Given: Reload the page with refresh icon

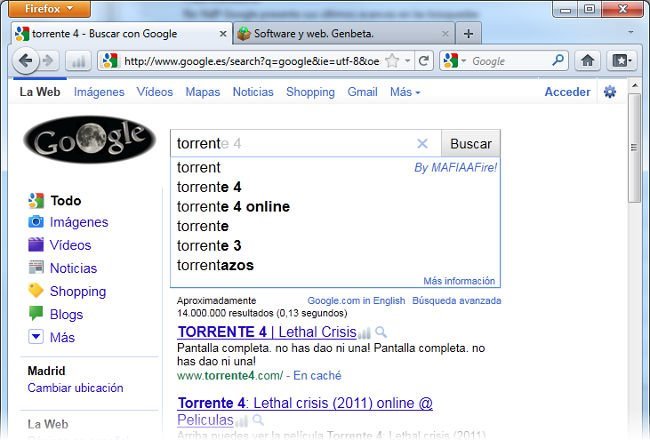Looking at the screenshot, I should coord(424,61).
